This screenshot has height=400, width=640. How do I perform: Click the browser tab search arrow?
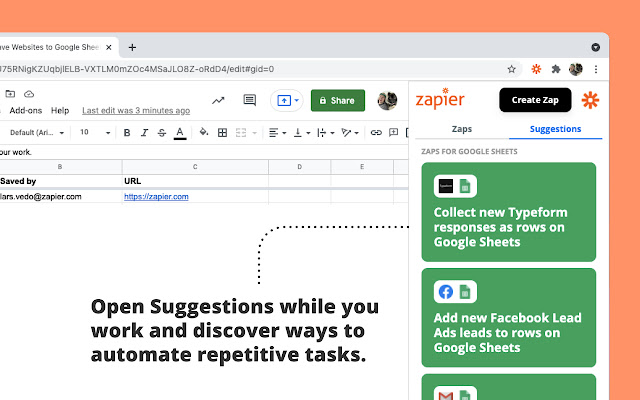596,47
